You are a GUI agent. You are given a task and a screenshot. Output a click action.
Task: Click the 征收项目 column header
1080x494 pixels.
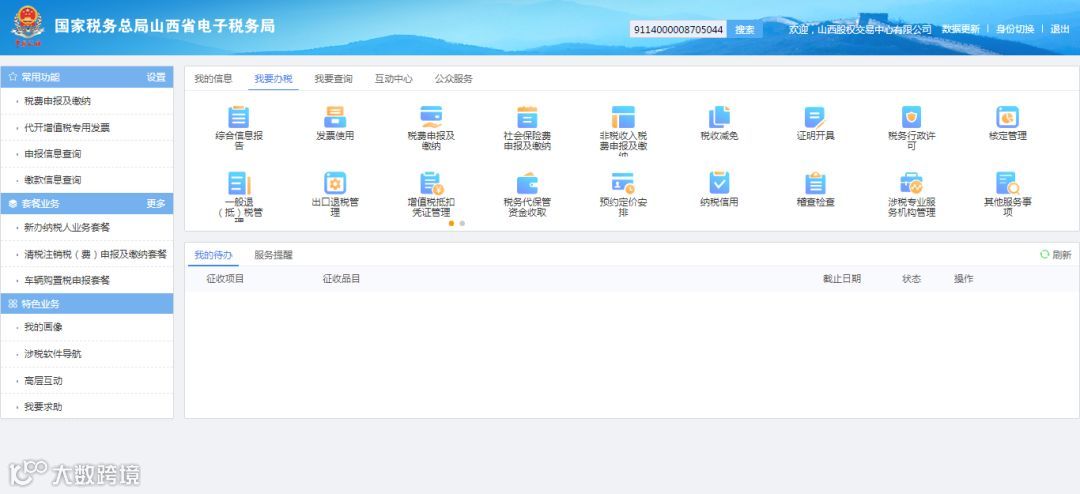click(225, 279)
